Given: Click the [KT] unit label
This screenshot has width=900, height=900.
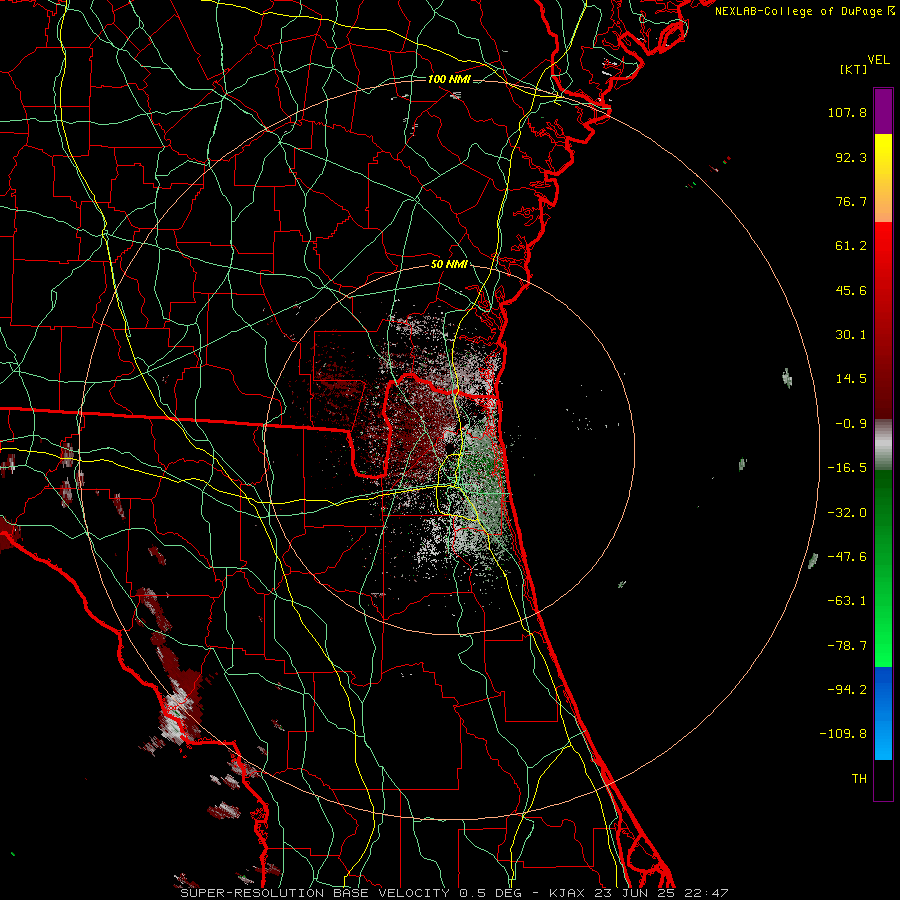Looking at the screenshot, I should click(853, 69).
